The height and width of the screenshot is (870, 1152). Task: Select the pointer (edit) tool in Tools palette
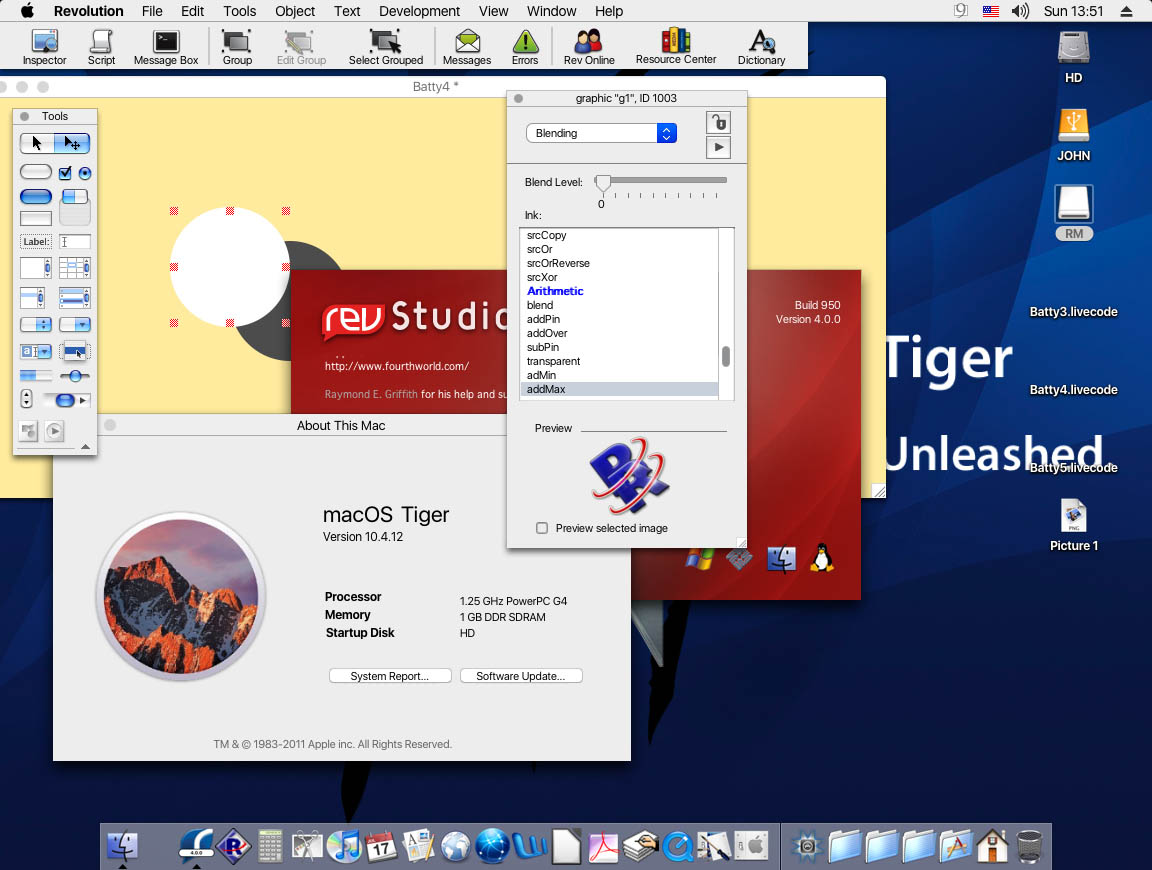coord(73,144)
